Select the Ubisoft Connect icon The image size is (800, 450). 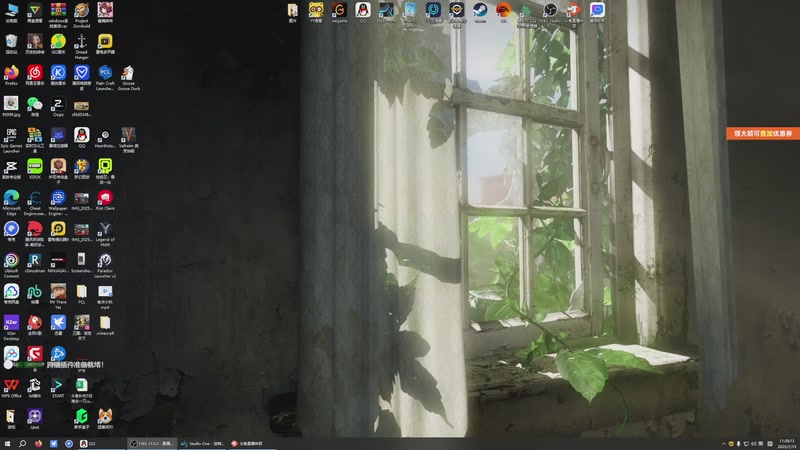[11, 264]
